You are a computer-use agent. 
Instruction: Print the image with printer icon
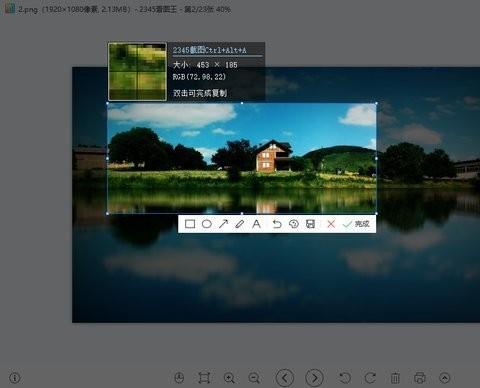pyautogui.click(x=419, y=378)
